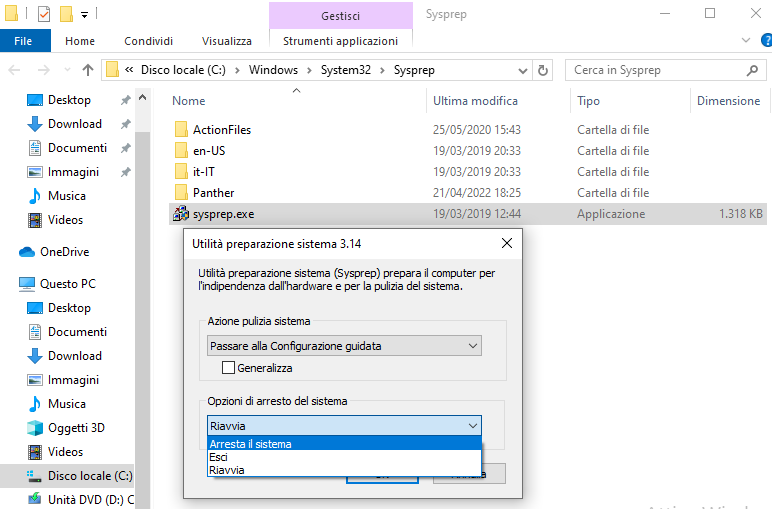Expand the address bar history dropdown
This screenshot has width=772, height=509.
tap(523, 70)
